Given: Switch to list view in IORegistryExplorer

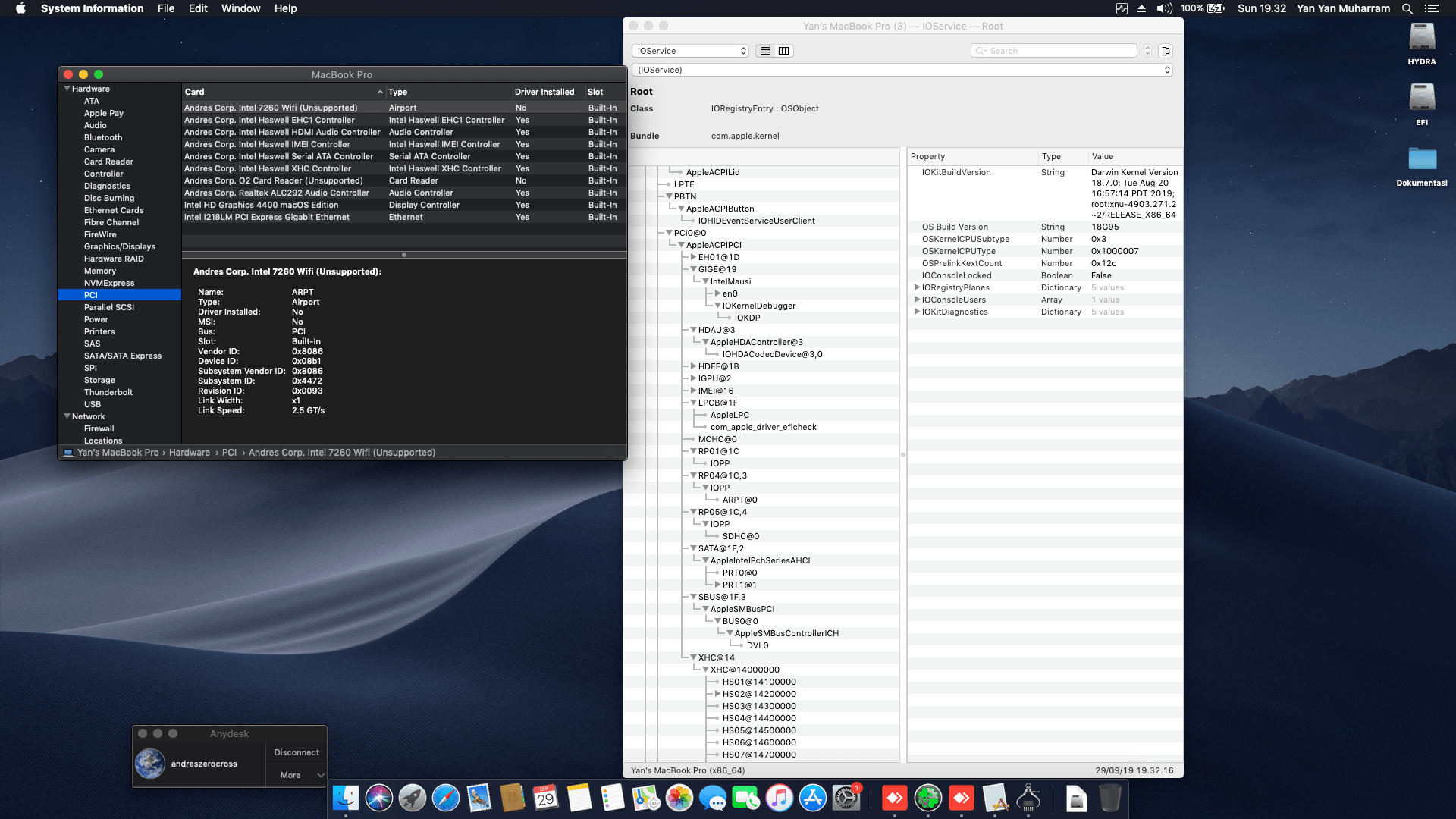Looking at the screenshot, I should [x=764, y=51].
